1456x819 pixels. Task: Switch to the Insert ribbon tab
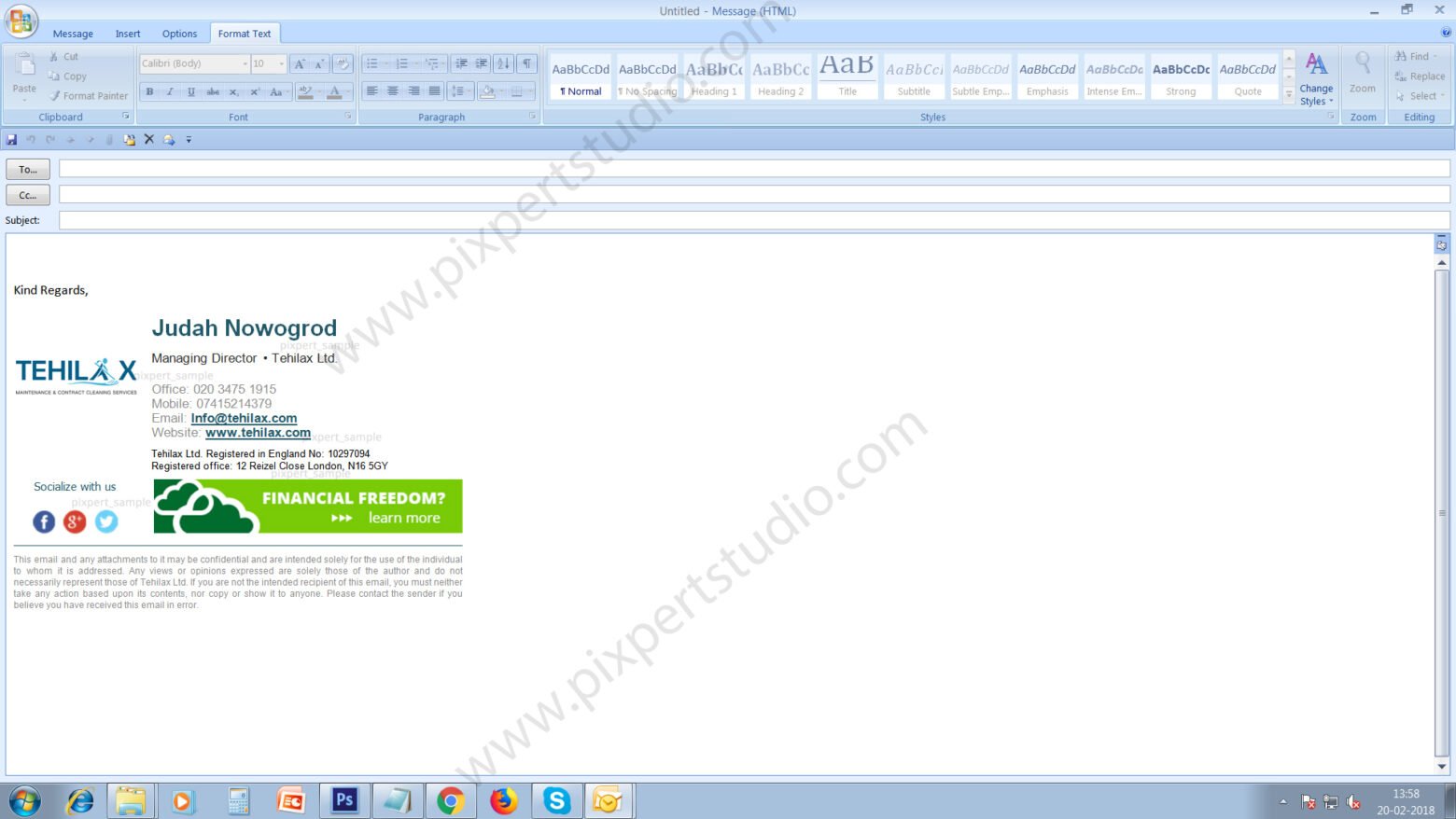pos(128,34)
